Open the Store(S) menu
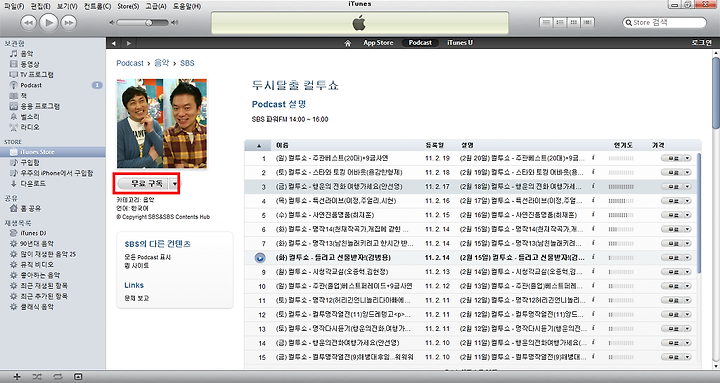Screen dimensions: 720x383 128,6
